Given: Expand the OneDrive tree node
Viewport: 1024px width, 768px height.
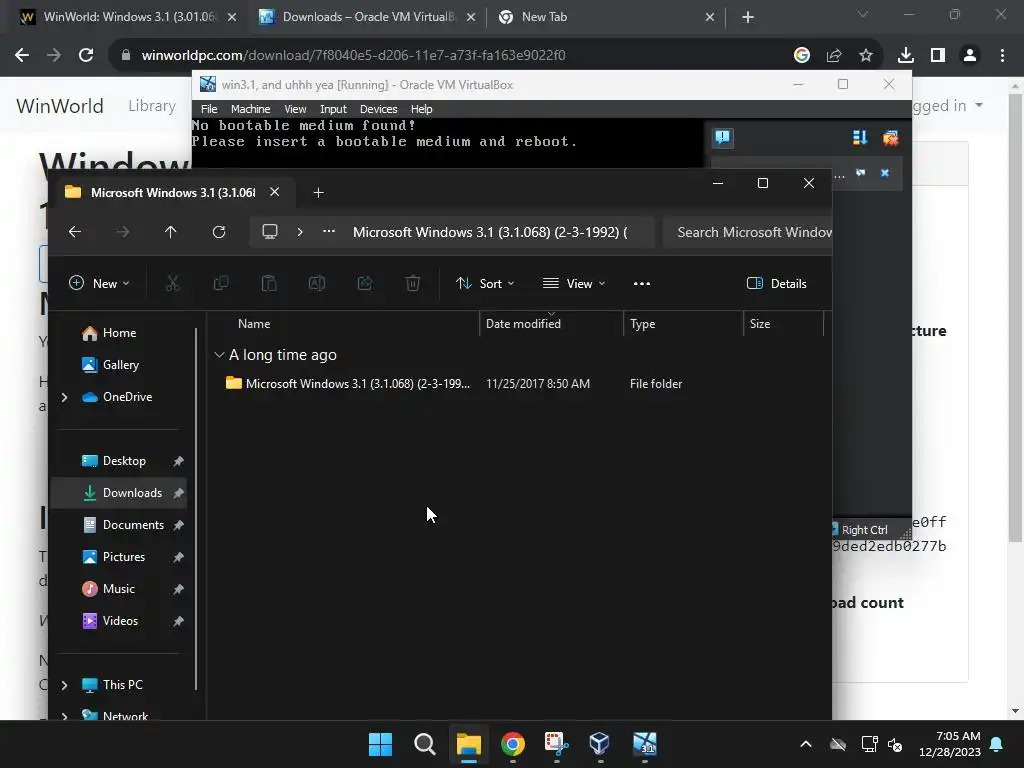Looking at the screenshot, I should click(x=64, y=397).
